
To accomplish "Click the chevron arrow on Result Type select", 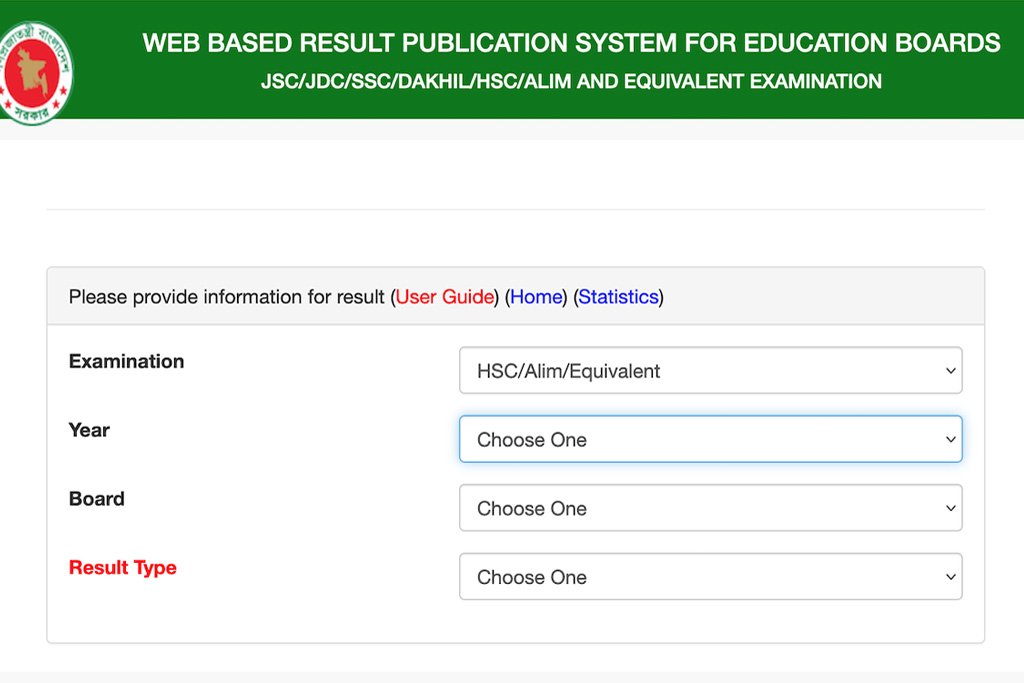I will [950, 577].
